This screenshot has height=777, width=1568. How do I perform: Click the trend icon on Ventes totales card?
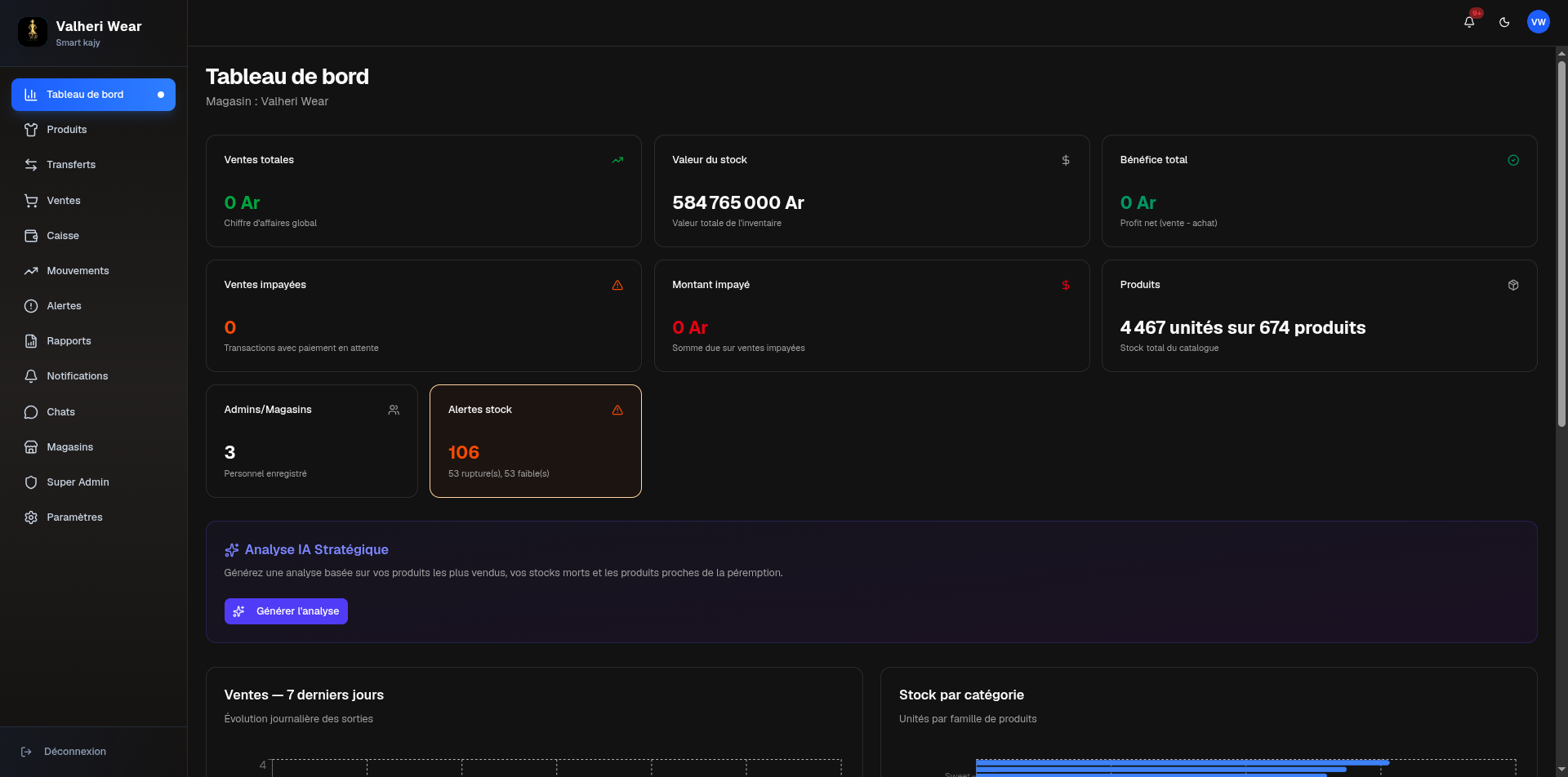[x=617, y=160]
